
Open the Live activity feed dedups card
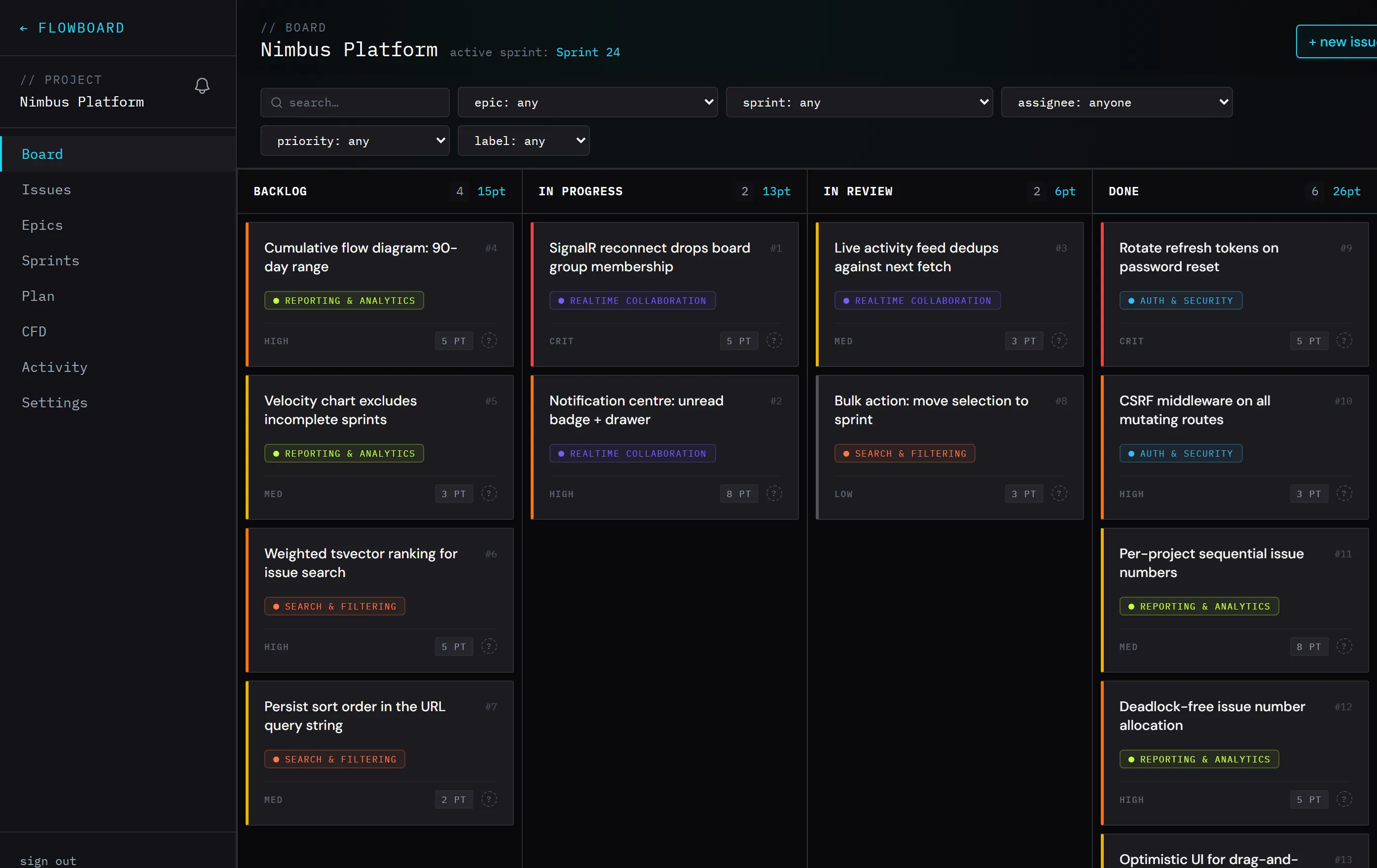950,294
